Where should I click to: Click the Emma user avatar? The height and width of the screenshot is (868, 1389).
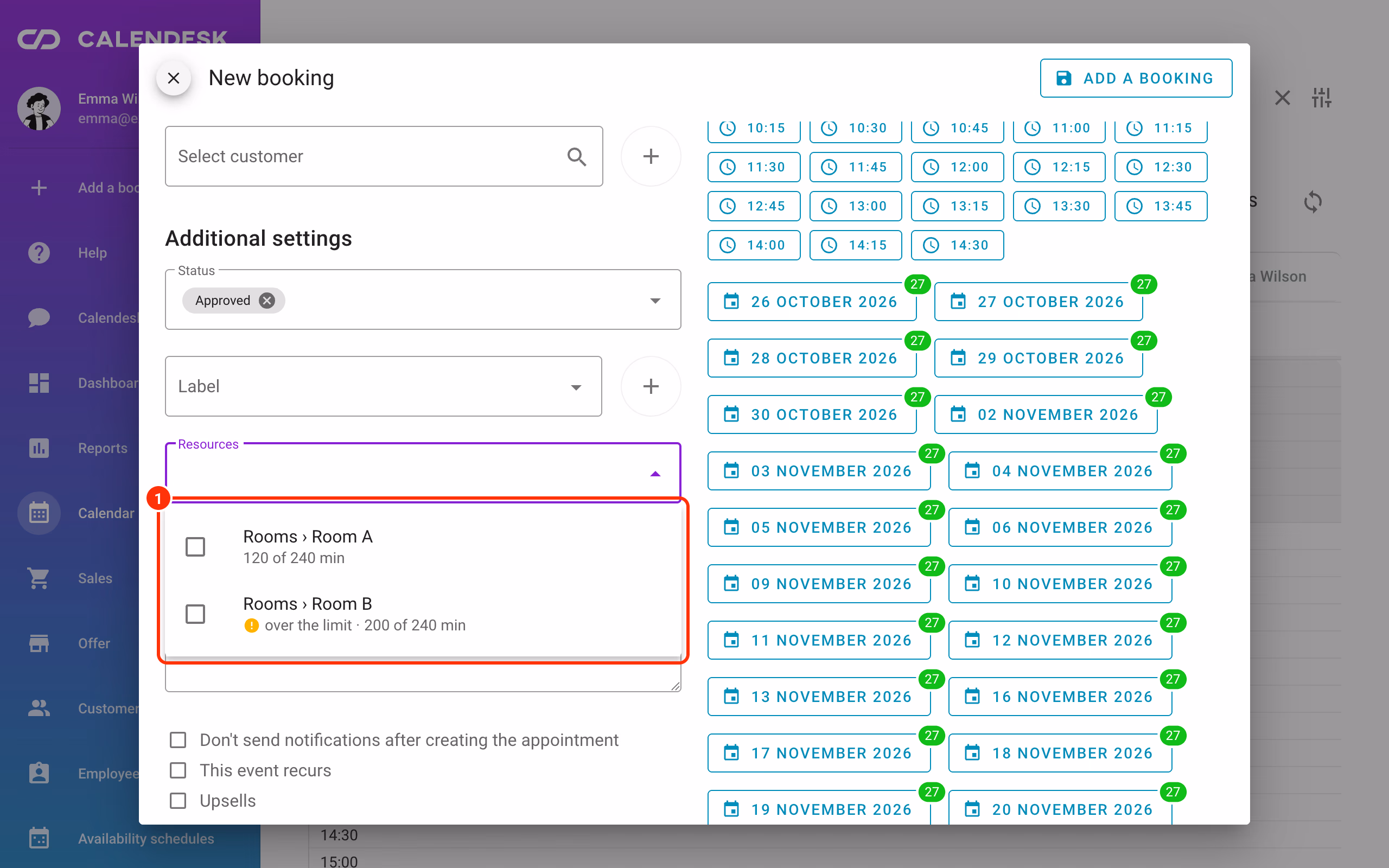39,108
